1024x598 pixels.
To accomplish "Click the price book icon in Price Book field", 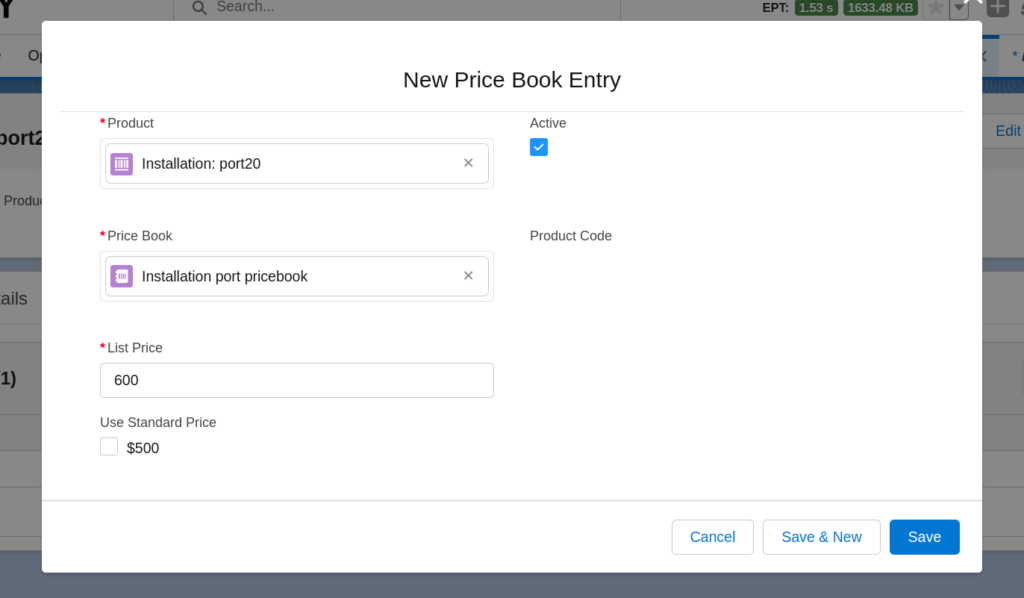I will click(x=121, y=275).
